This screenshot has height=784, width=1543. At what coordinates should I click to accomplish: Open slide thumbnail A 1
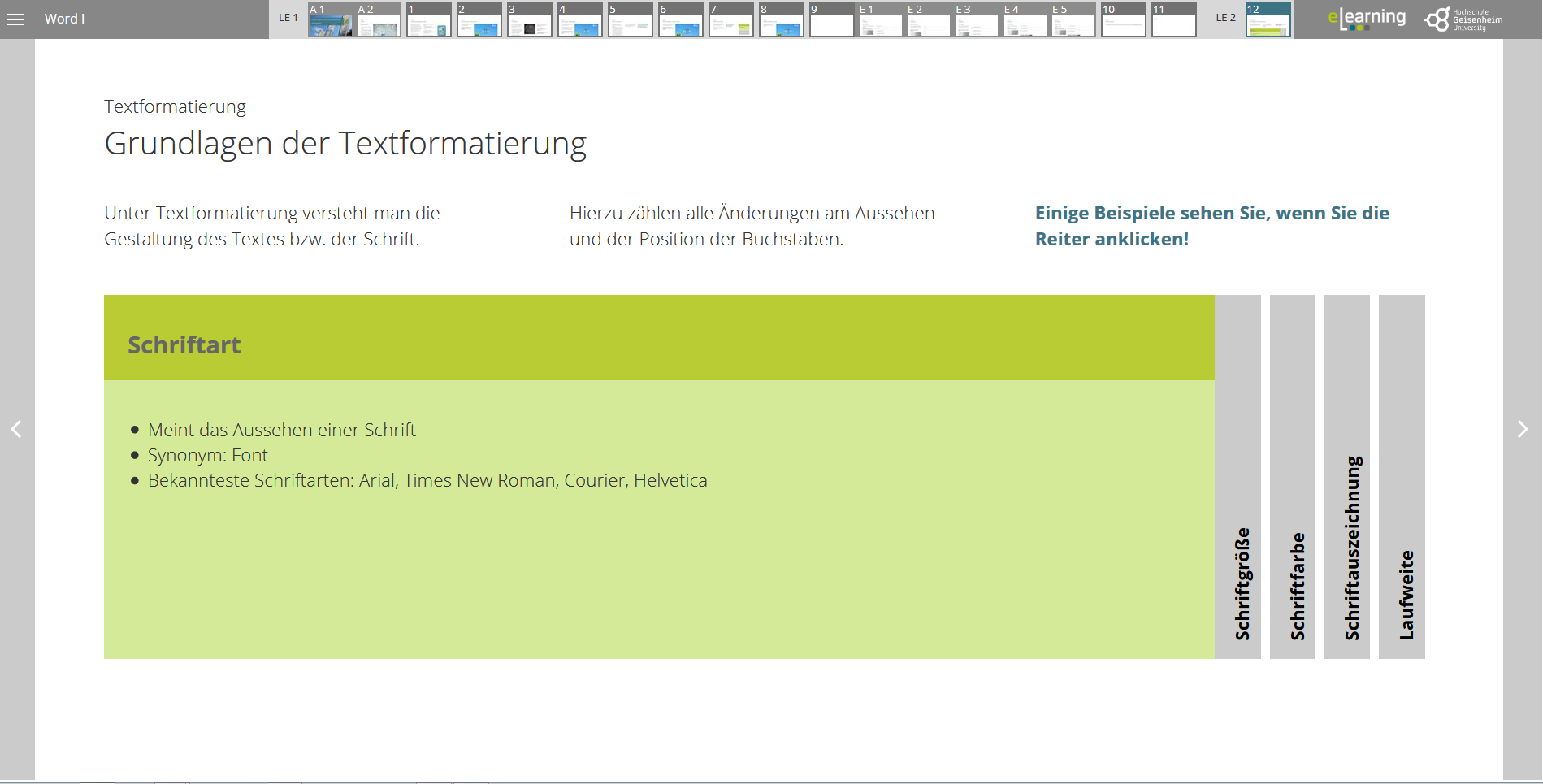pyautogui.click(x=331, y=19)
